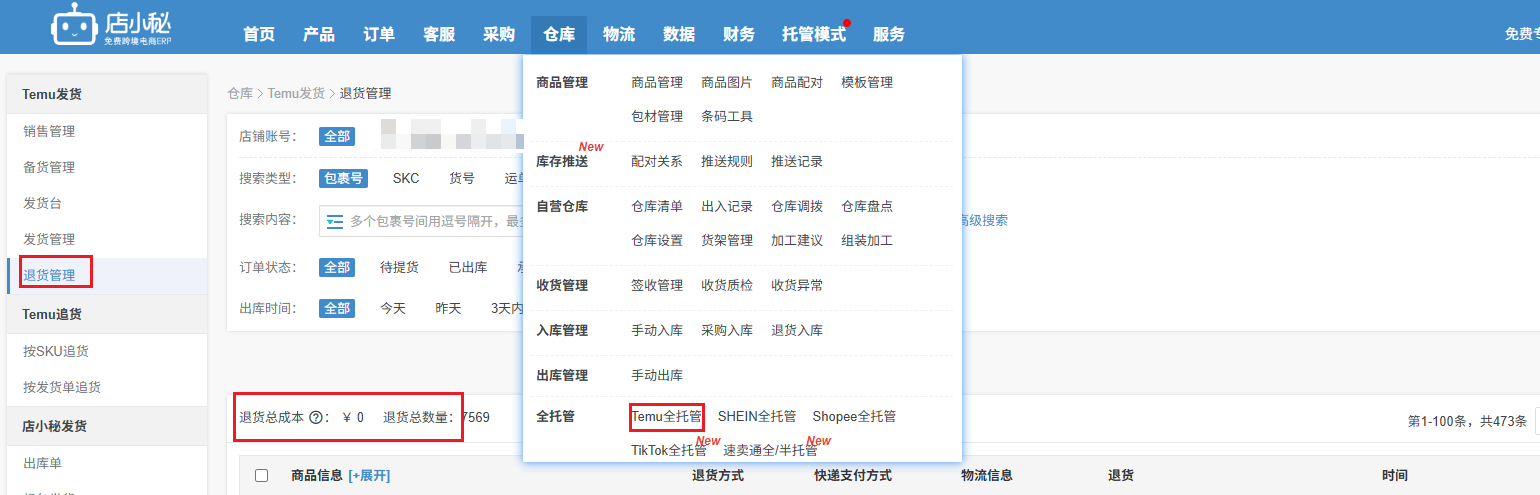Viewport: 1540px width, 495px height.
Task: Open 货架管理 in the dropdown
Action: pyautogui.click(x=727, y=240)
